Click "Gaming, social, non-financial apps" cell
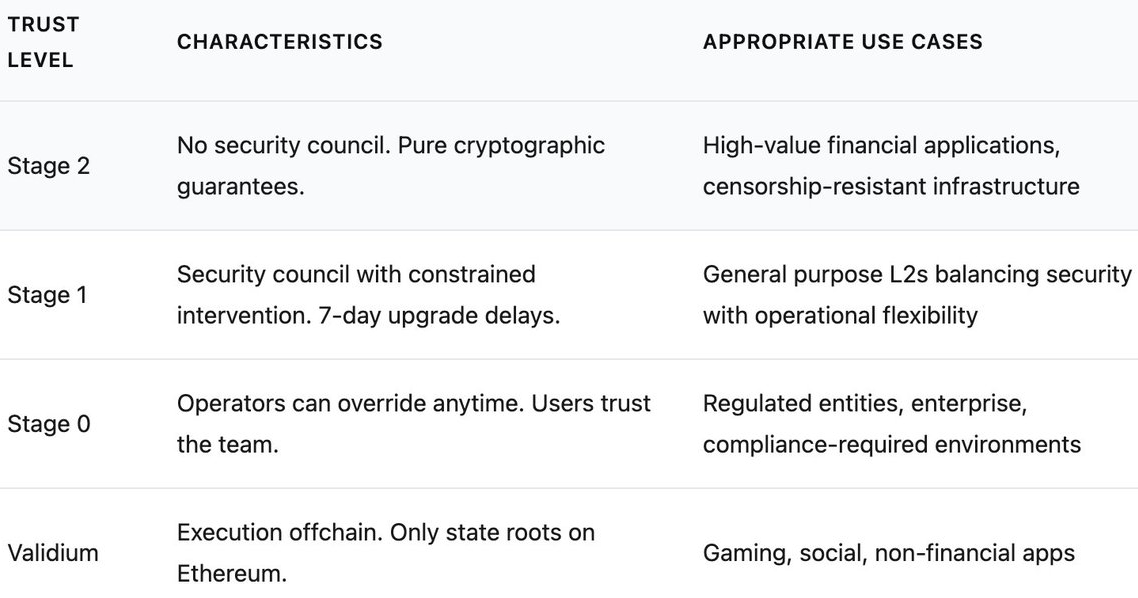 (888, 553)
